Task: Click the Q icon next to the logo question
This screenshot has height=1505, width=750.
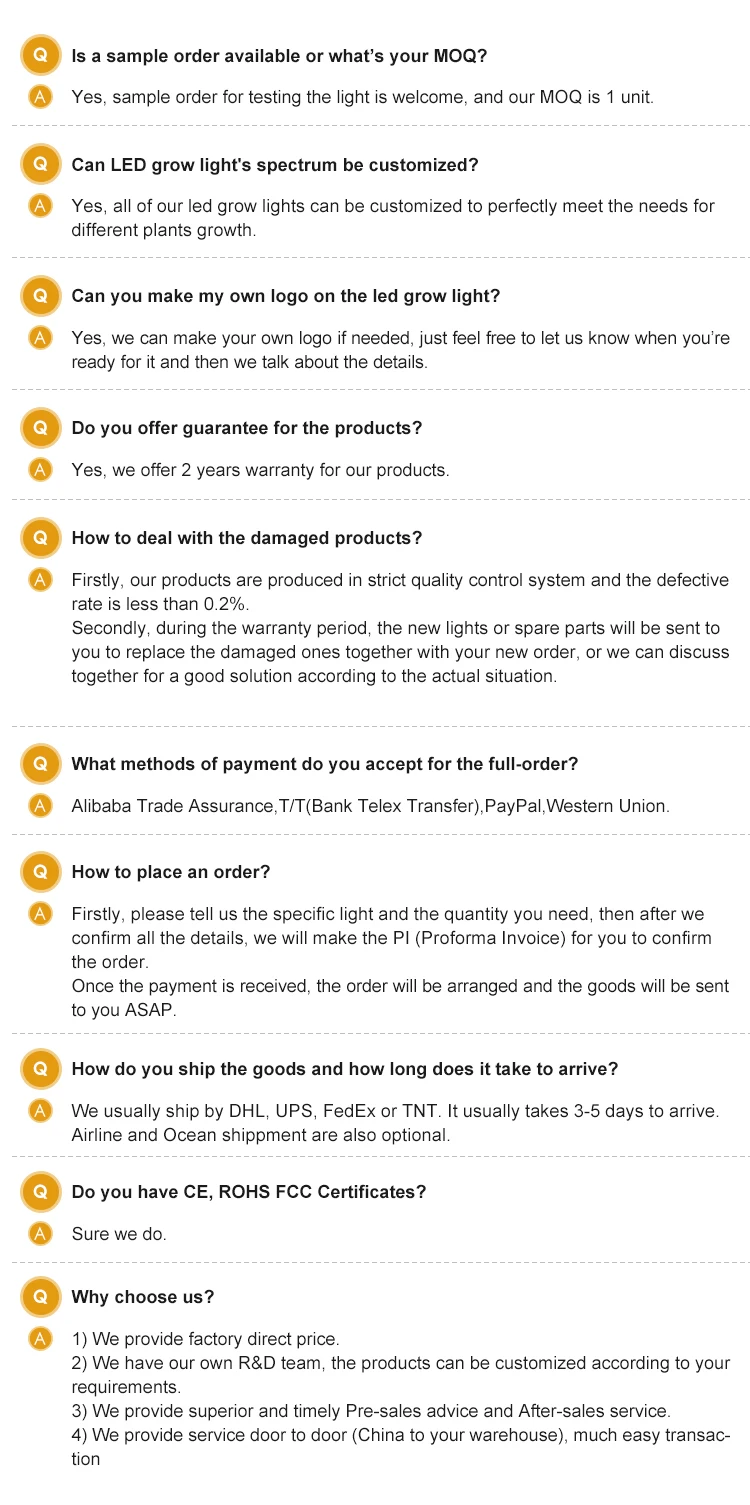Action: click(x=40, y=296)
